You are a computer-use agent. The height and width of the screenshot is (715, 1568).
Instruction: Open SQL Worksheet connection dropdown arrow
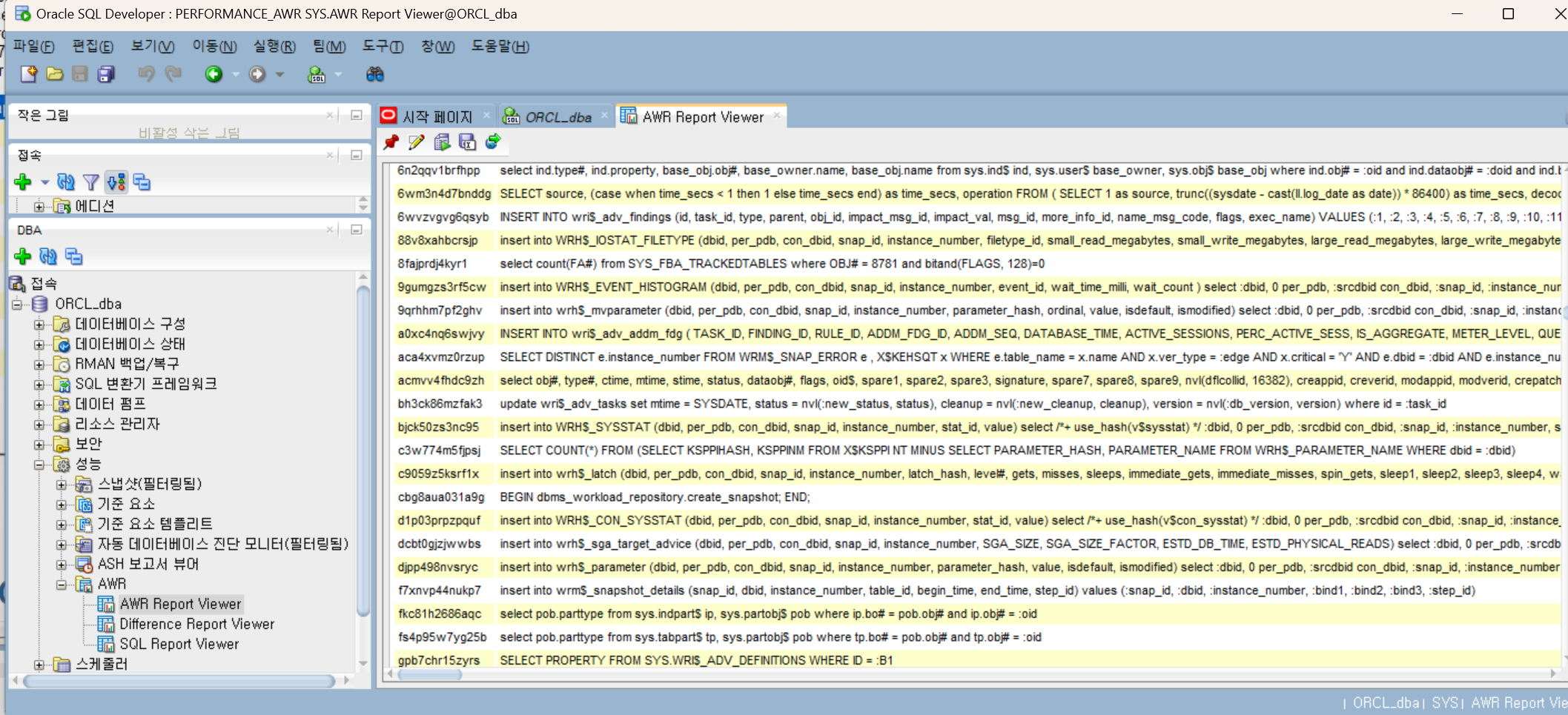click(338, 74)
